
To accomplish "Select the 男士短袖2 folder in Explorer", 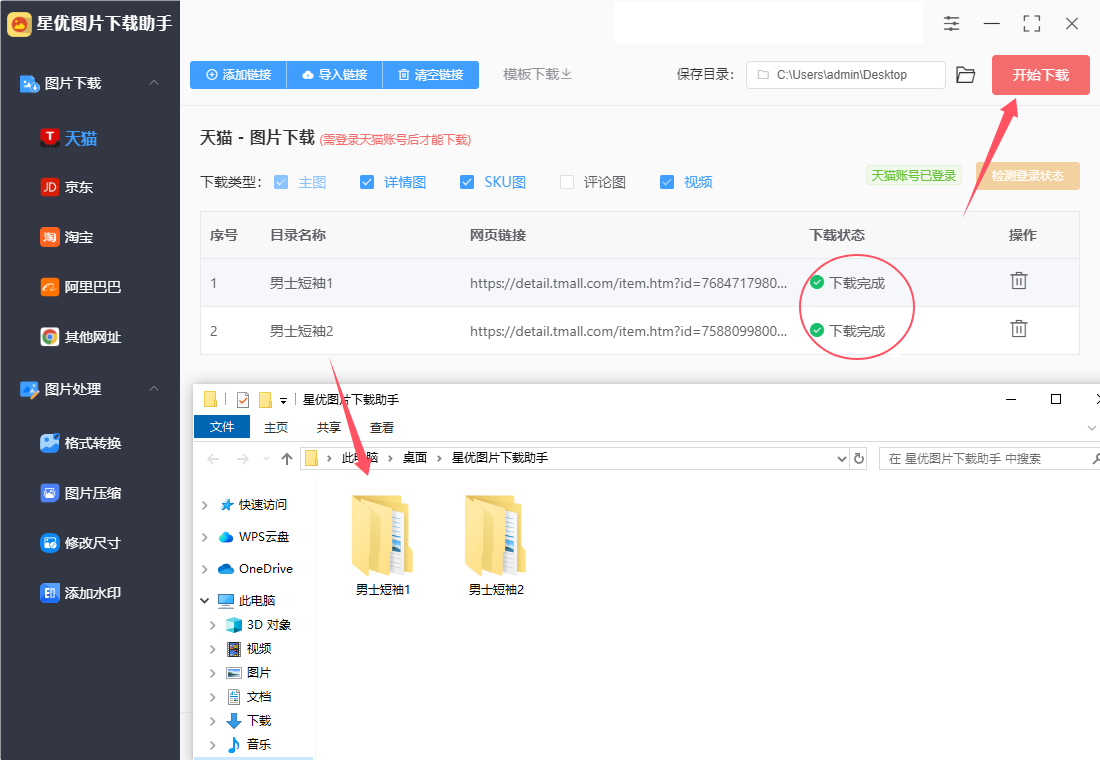I will [x=496, y=546].
